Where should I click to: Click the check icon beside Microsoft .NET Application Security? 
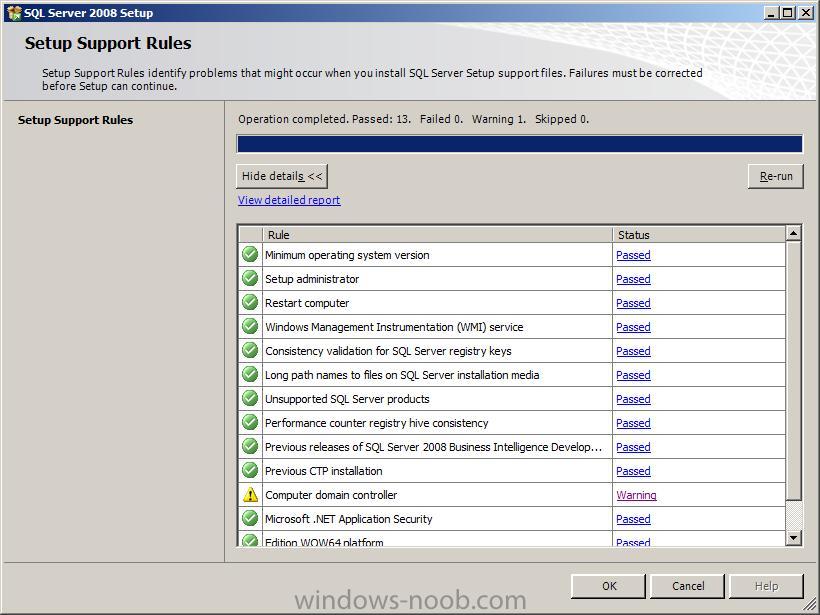coord(250,519)
